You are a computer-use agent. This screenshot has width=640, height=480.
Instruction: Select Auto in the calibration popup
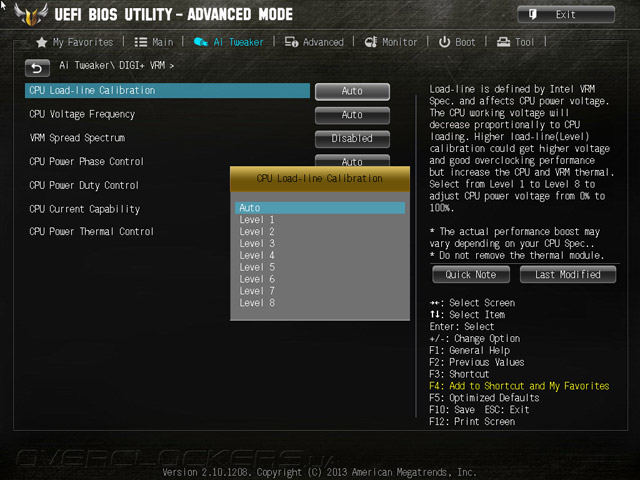coord(320,208)
